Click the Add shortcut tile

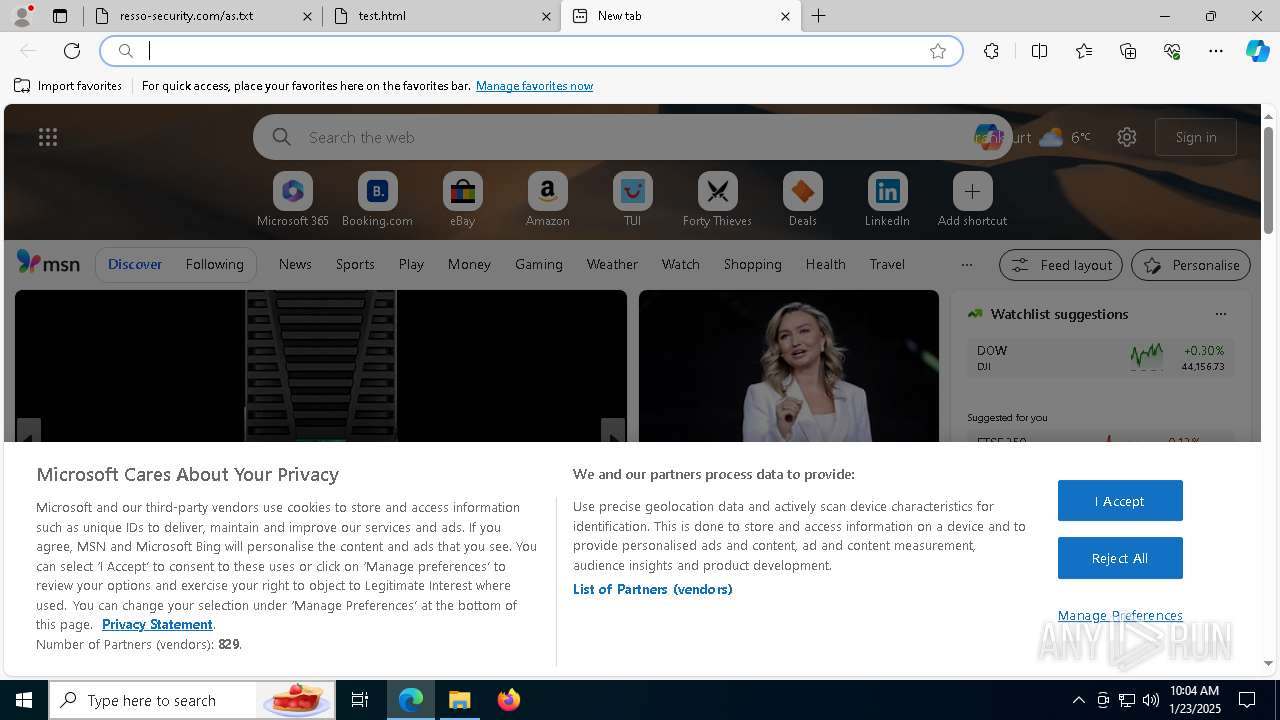pos(972,199)
